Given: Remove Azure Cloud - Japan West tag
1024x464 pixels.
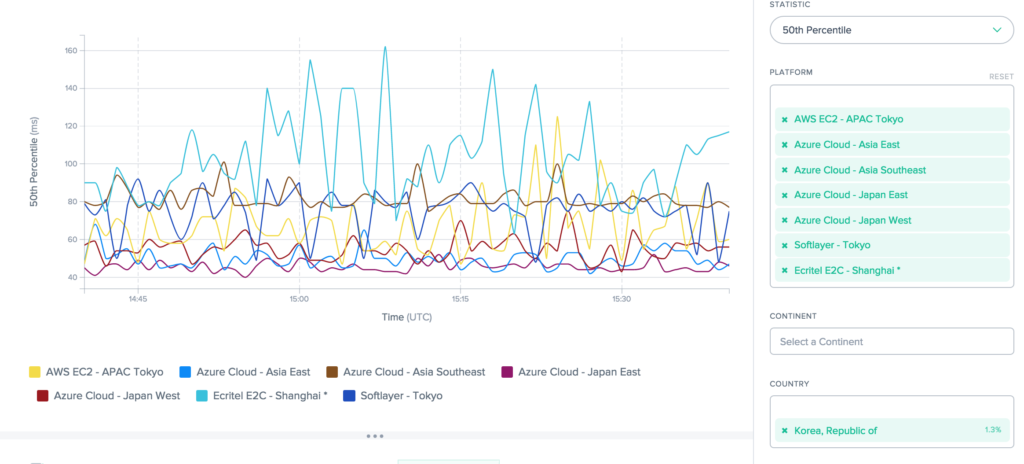Looking at the screenshot, I should click(785, 220).
